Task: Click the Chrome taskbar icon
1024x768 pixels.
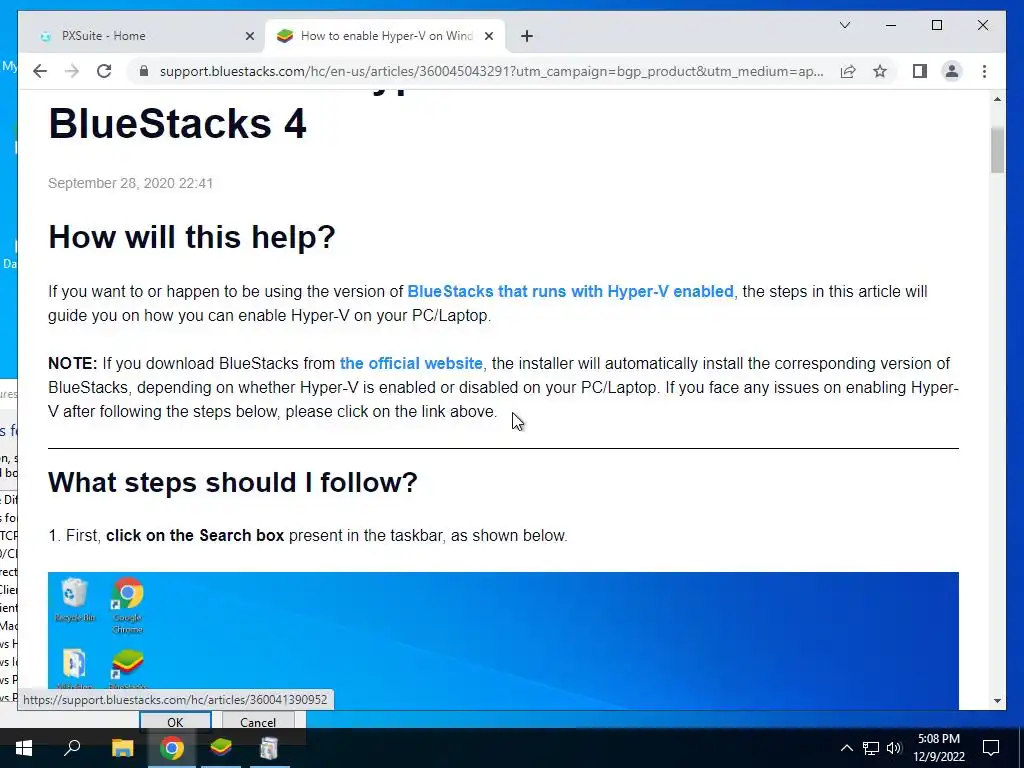Action: coord(172,748)
